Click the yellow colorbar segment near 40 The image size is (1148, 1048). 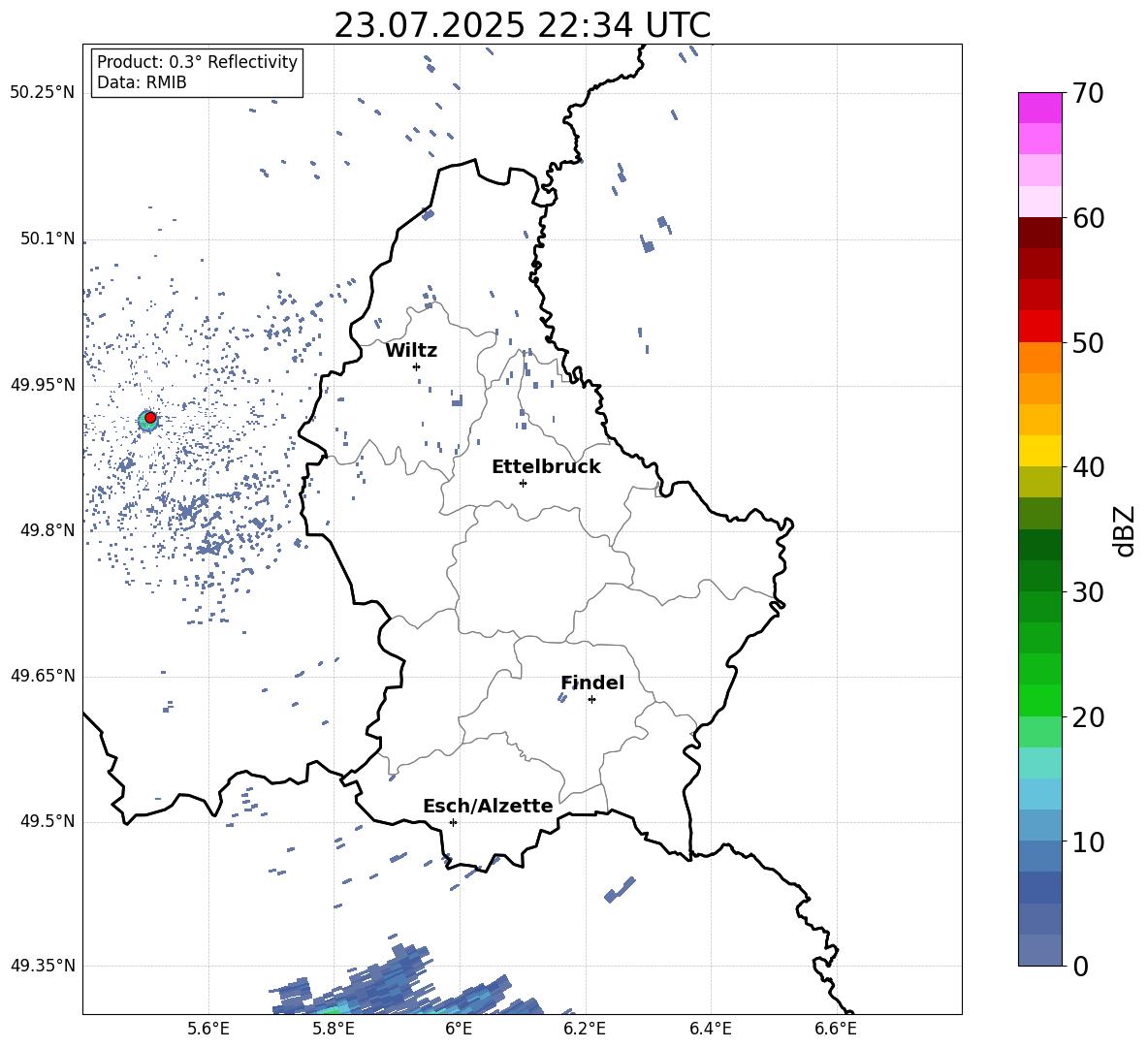pos(1039,451)
